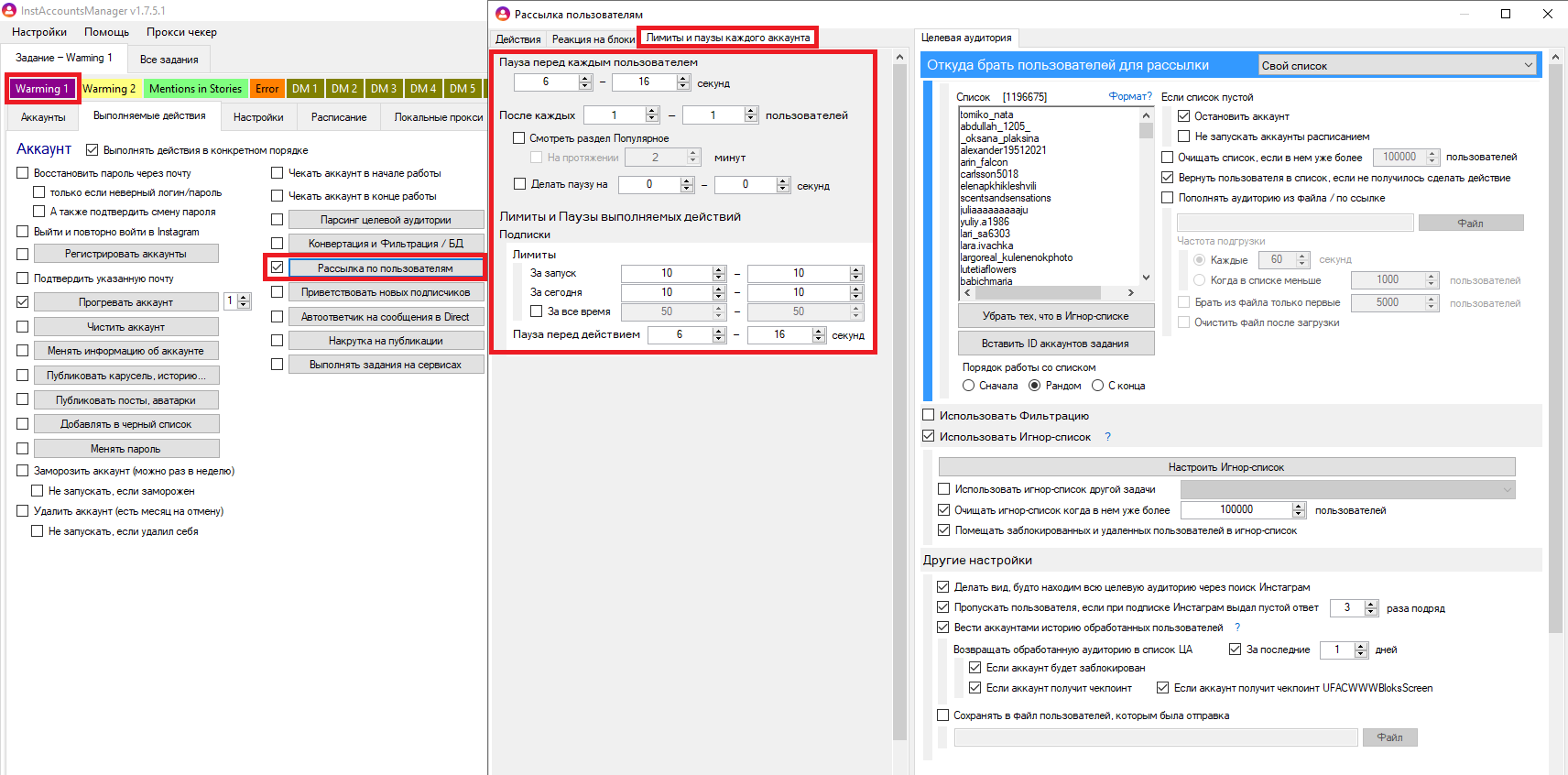The height and width of the screenshot is (775, 1568).
Task: Switch to DM 3 tab
Action: pyautogui.click(x=384, y=89)
